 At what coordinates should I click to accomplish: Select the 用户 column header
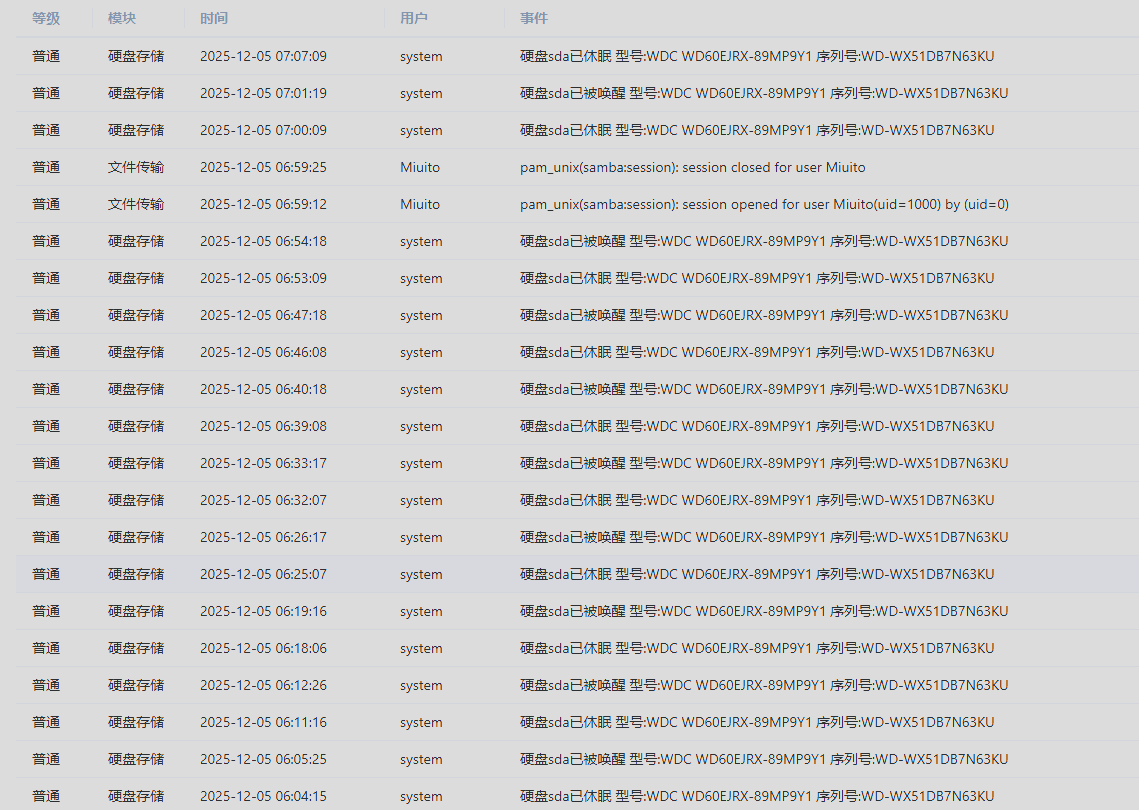(x=413, y=18)
